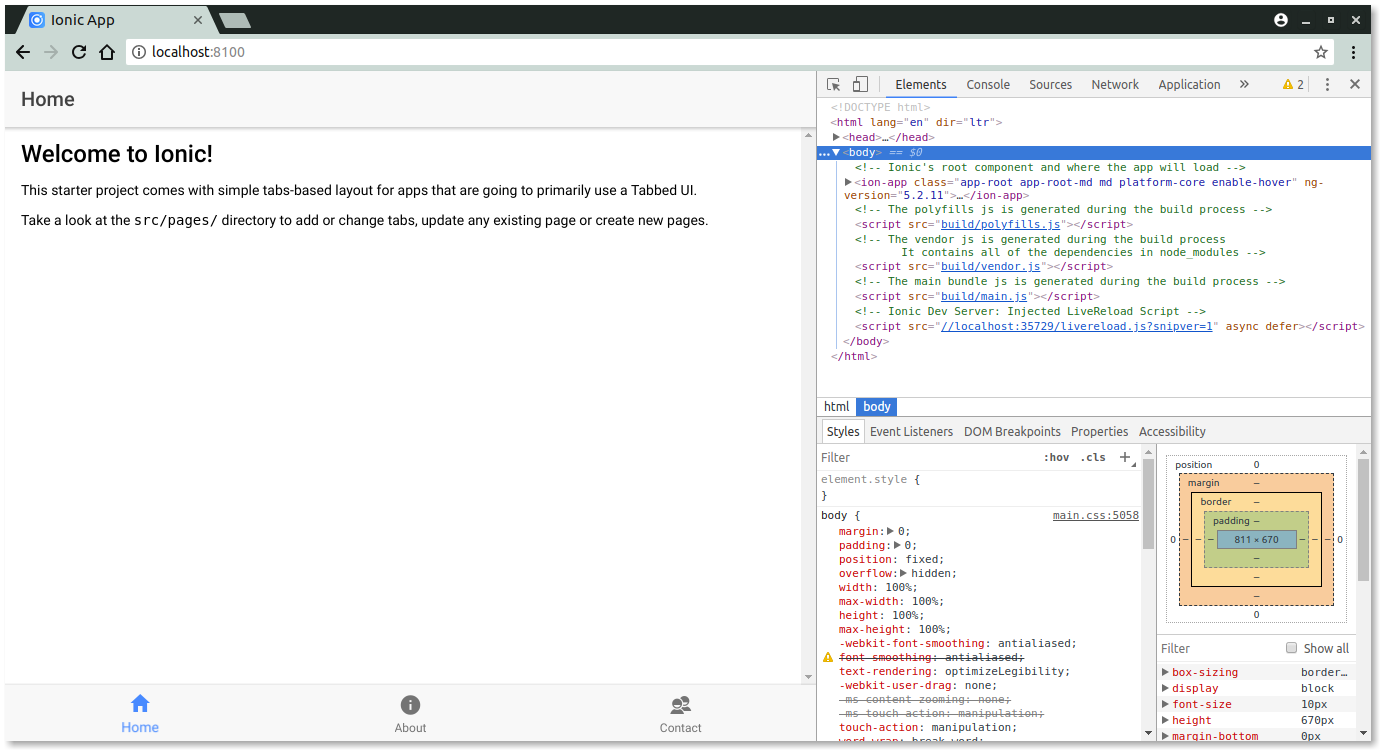Click the Home tab icon in app footer

click(x=140, y=704)
